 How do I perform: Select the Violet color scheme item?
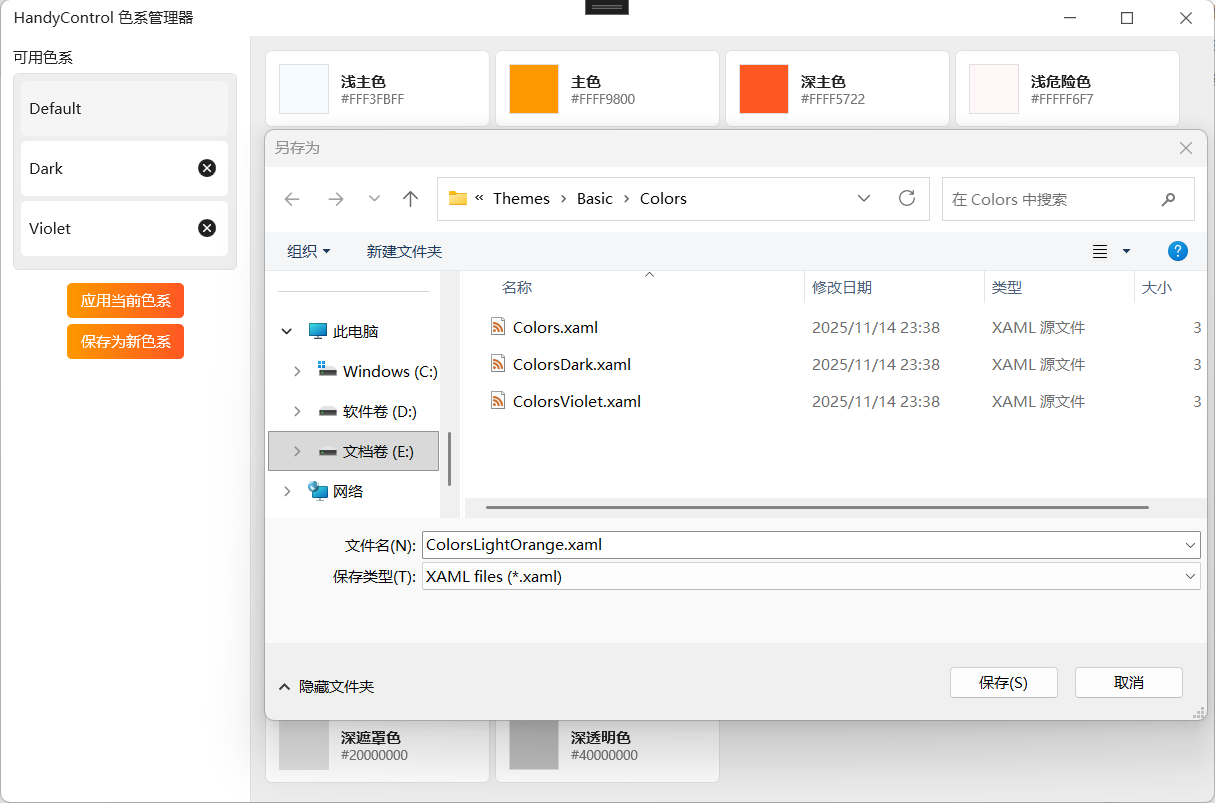[x=125, y=228]
